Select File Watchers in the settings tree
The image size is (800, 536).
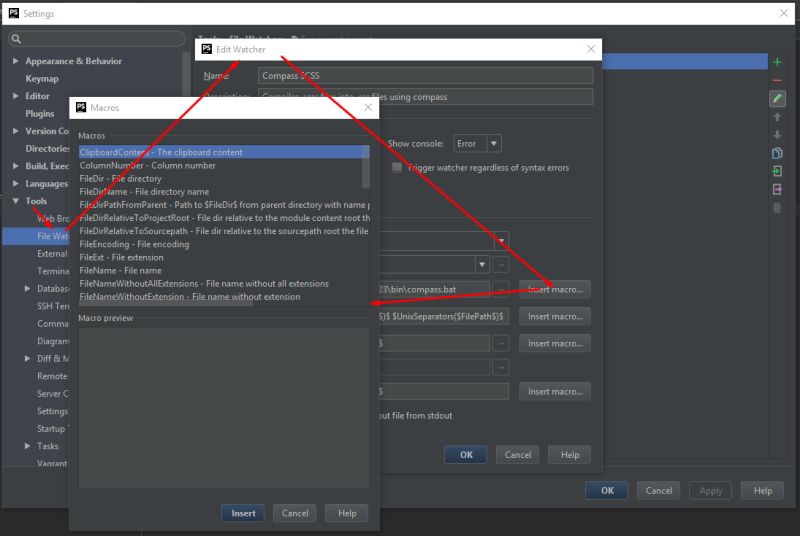(36, 236)
